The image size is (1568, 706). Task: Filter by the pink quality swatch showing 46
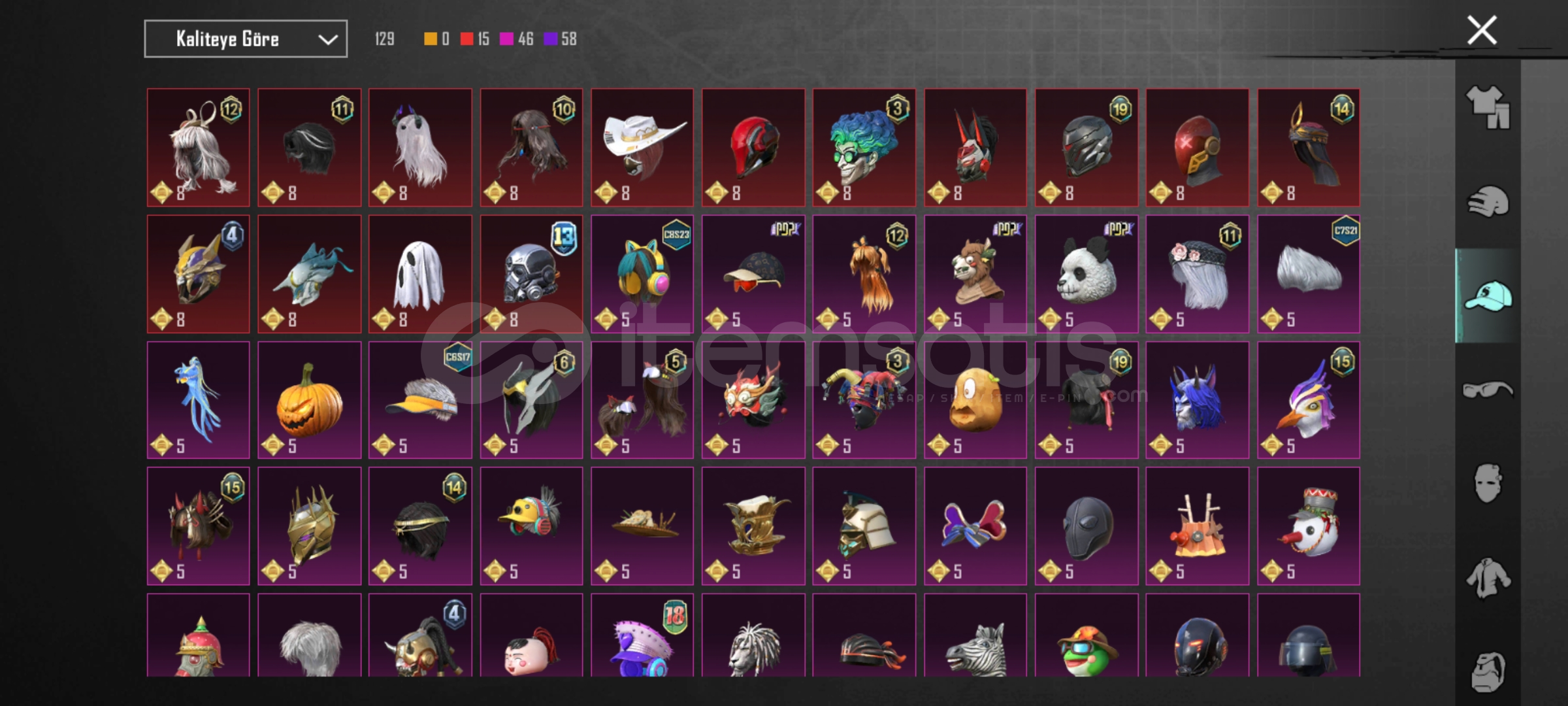click(x=517, y=39)
